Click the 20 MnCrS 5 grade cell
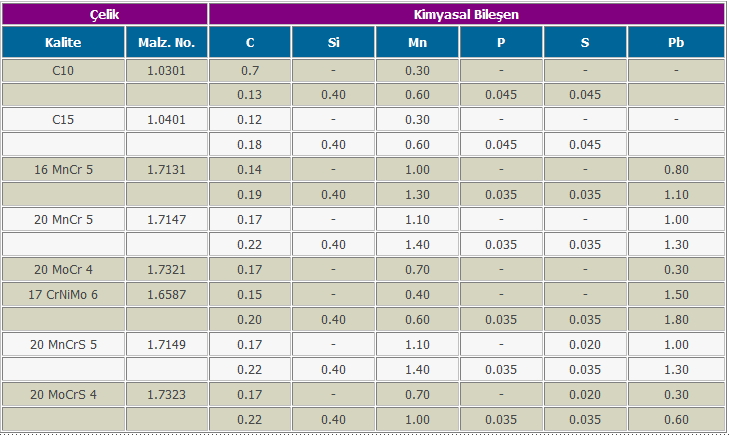Viewport: 729px width, 435px height. [x=63, y=344]
